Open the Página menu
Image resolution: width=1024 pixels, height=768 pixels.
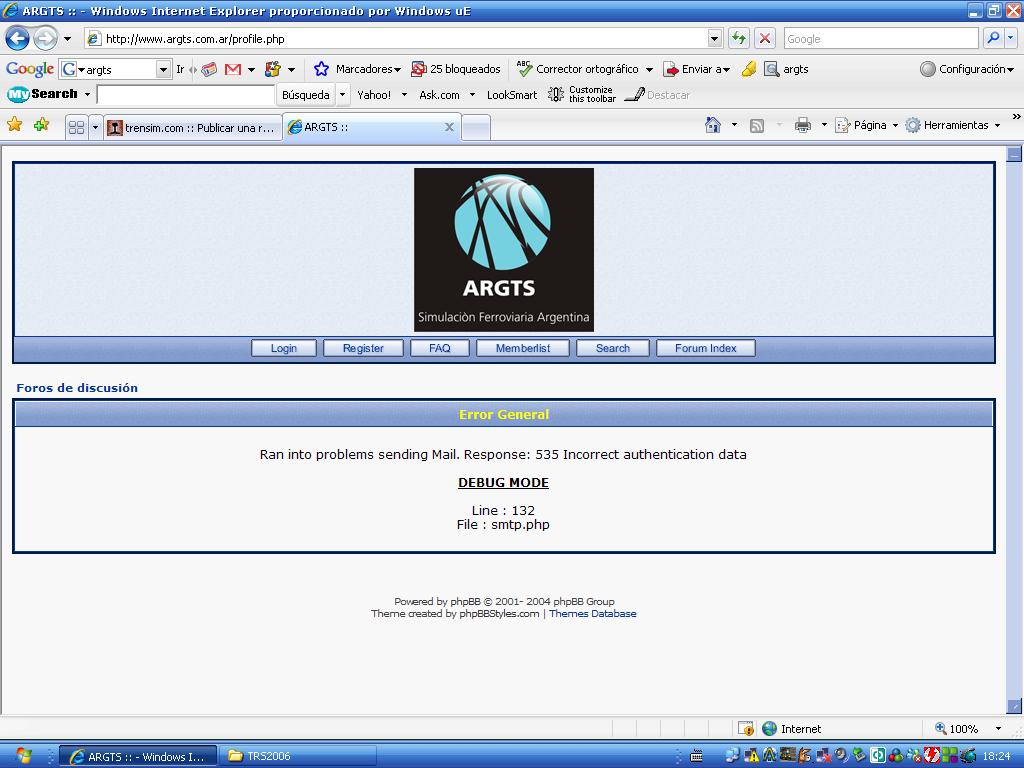click(868, 125)
